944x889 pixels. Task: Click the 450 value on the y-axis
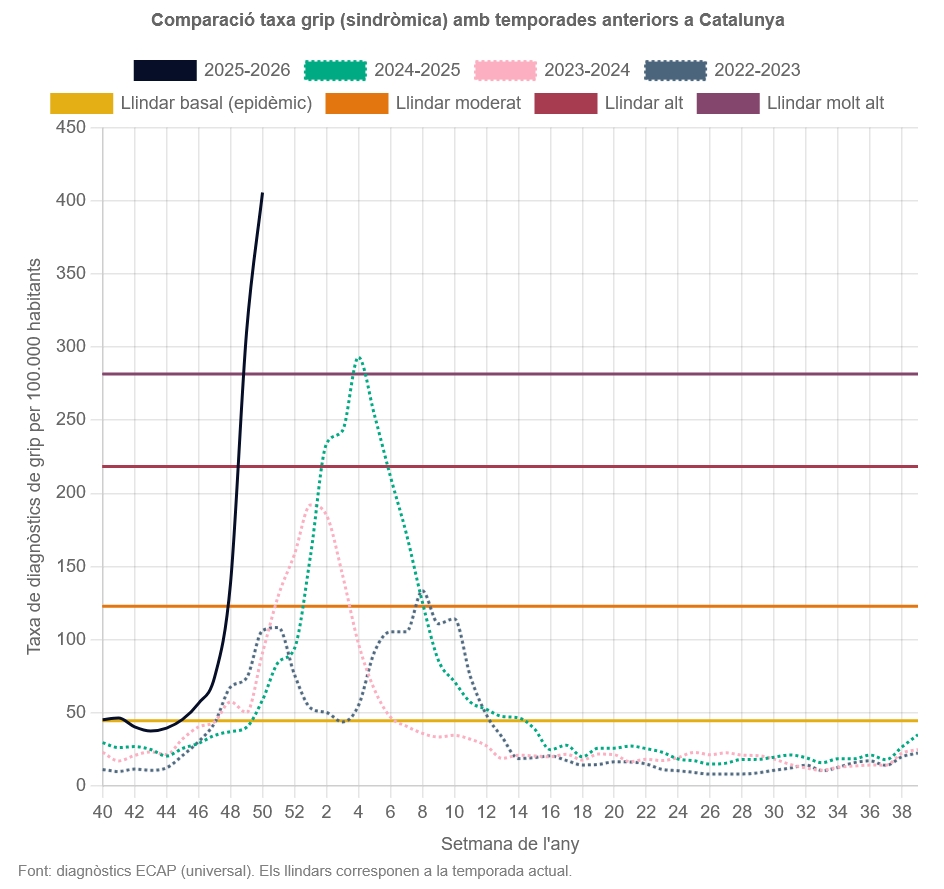(x=71, y=126)
